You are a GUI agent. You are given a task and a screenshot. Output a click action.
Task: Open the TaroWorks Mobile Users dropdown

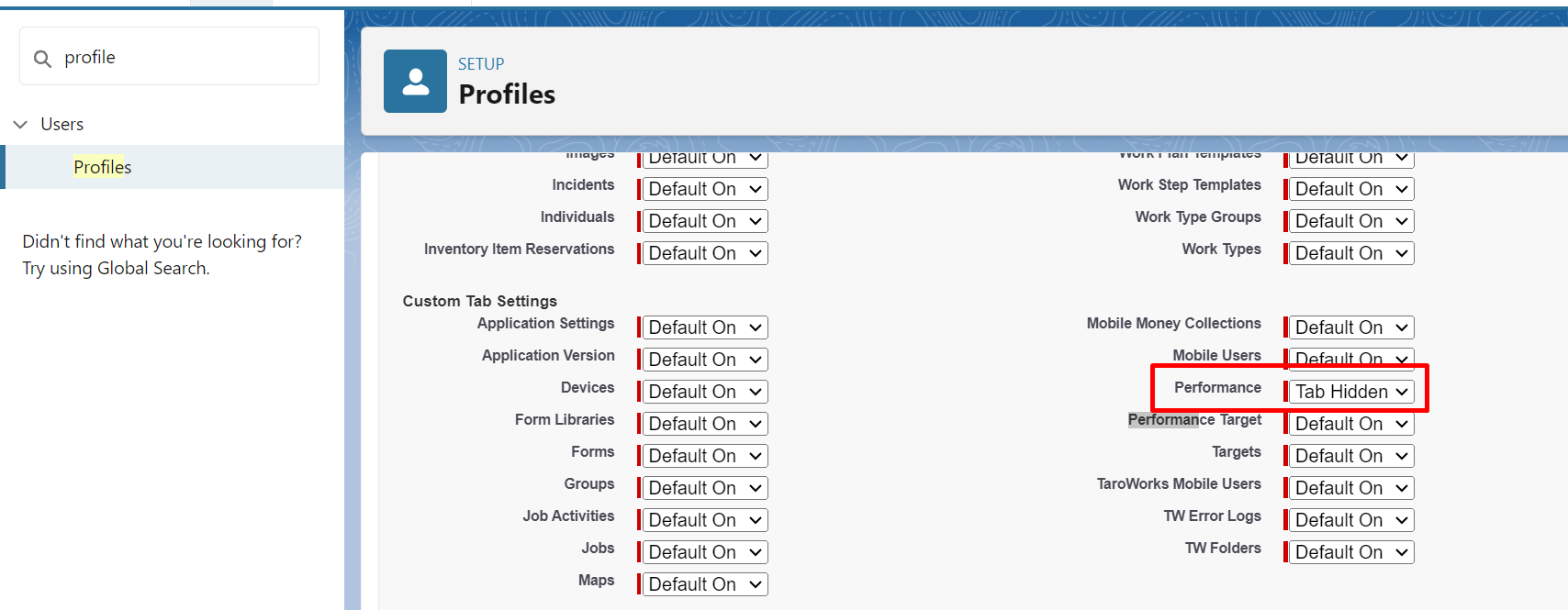coord(1350,488)
